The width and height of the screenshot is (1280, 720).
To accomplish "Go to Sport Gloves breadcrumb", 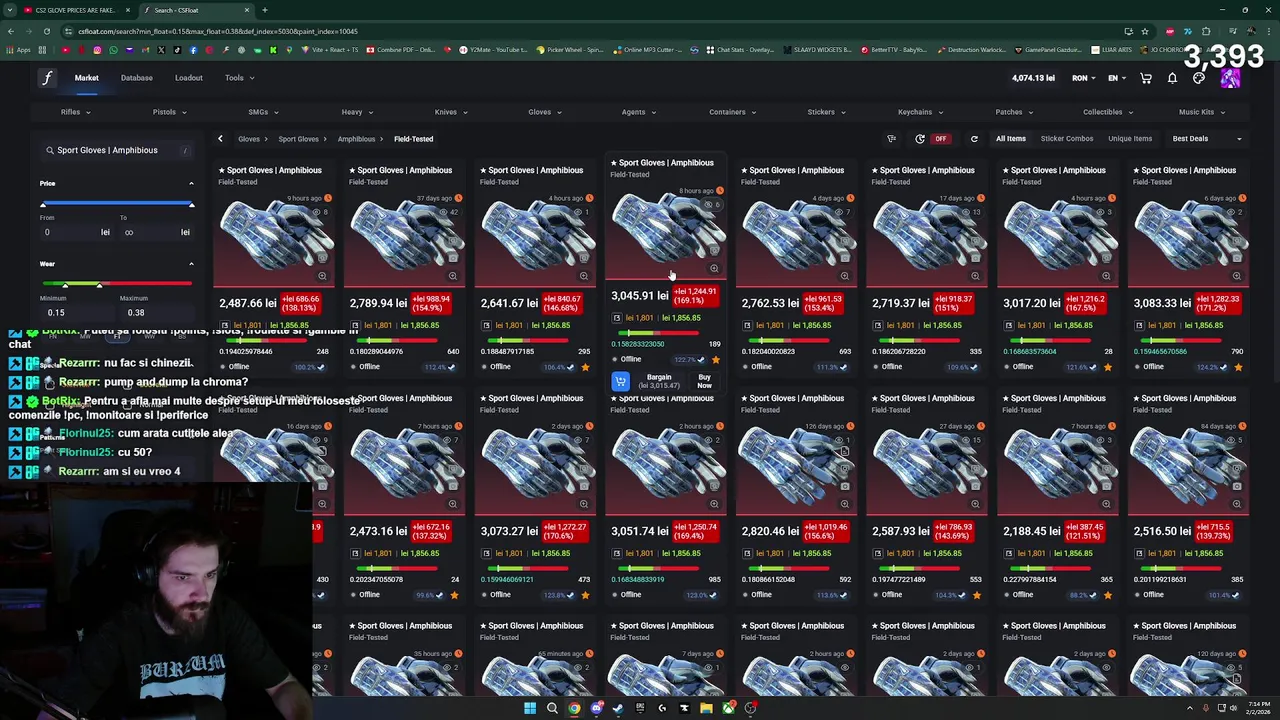I will 299,139.
